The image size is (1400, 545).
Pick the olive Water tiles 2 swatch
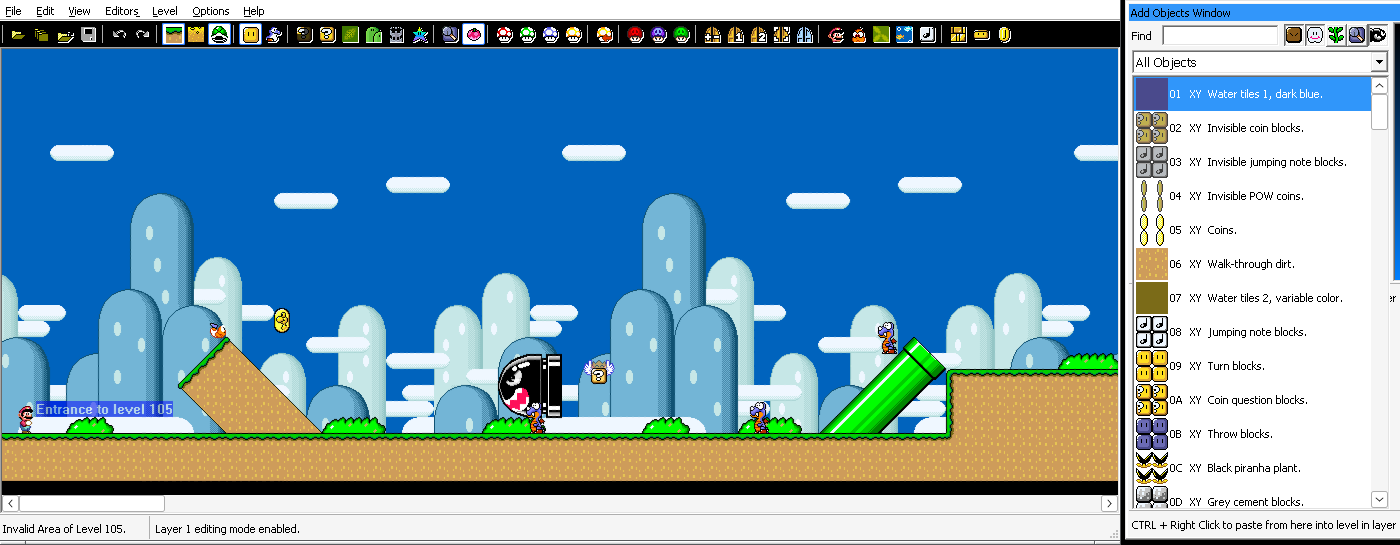[1151, 298]
